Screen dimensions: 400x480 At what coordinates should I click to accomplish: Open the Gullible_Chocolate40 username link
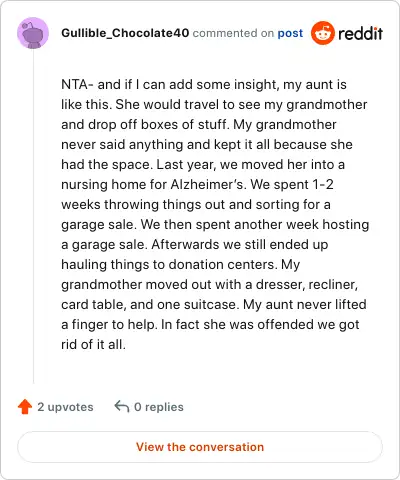click(125, 33)
